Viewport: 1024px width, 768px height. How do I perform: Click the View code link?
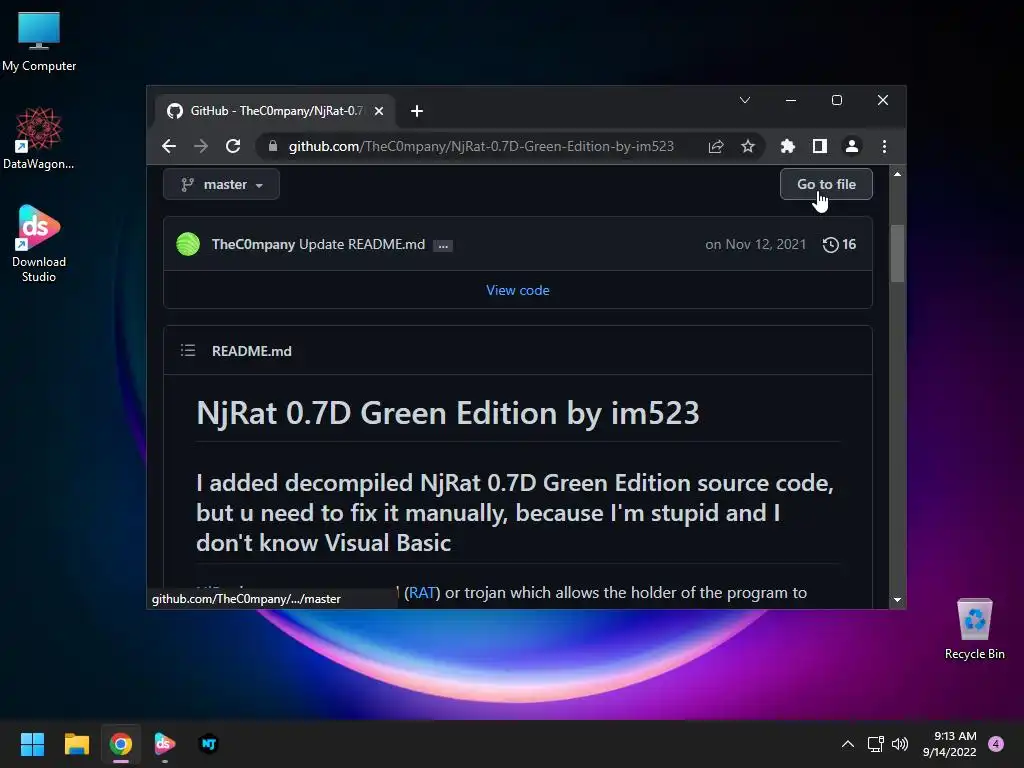tap(518, 290)
